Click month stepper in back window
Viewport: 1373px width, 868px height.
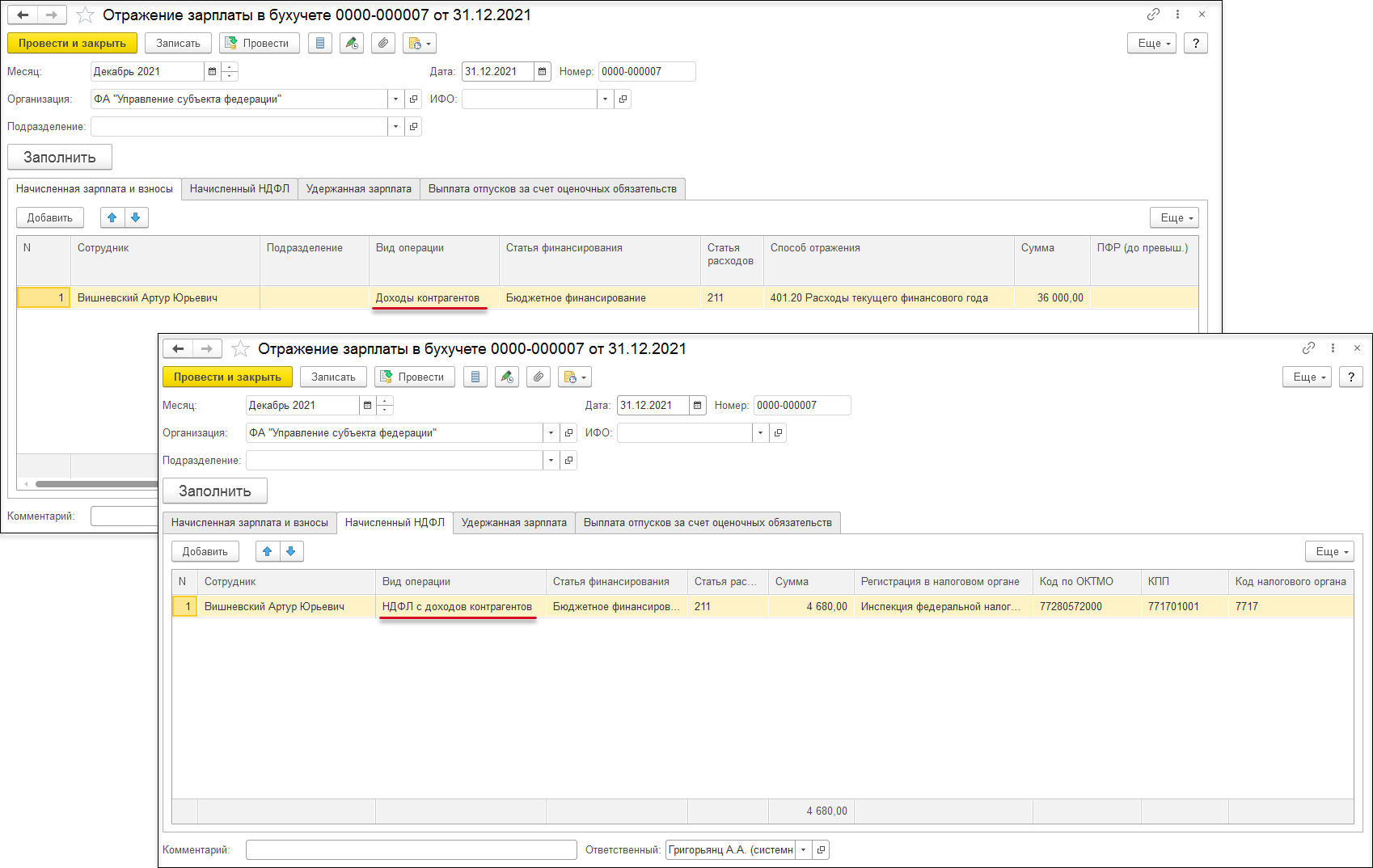pyautogui.click(x=230, y=71)
